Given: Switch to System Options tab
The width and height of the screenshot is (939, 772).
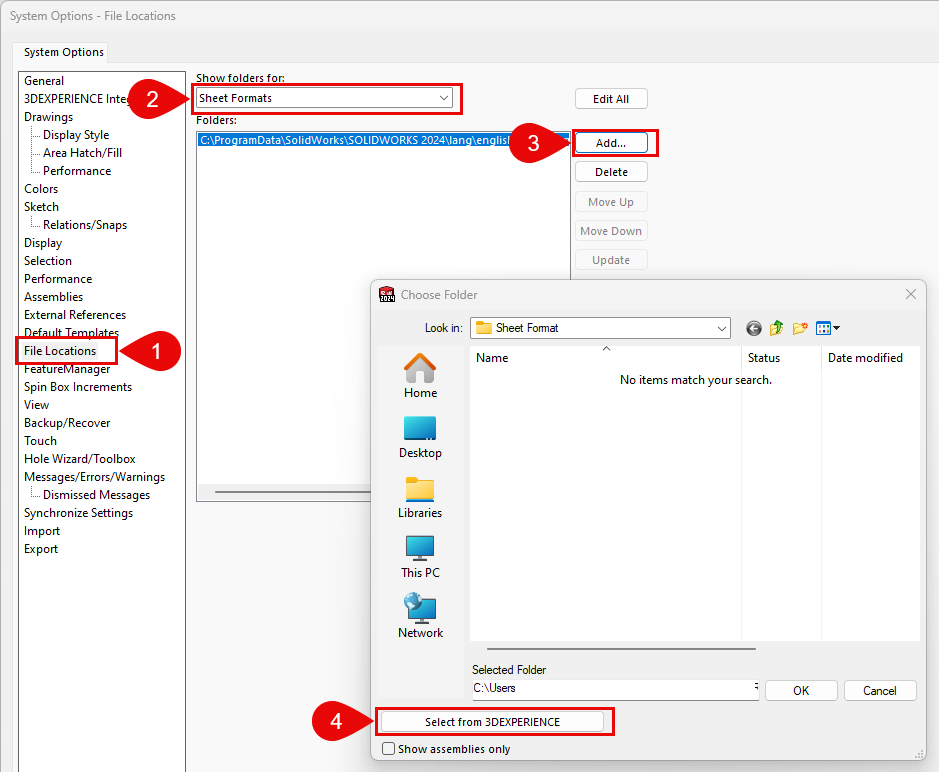Looking at the screenshot, I should click(63, 52).
